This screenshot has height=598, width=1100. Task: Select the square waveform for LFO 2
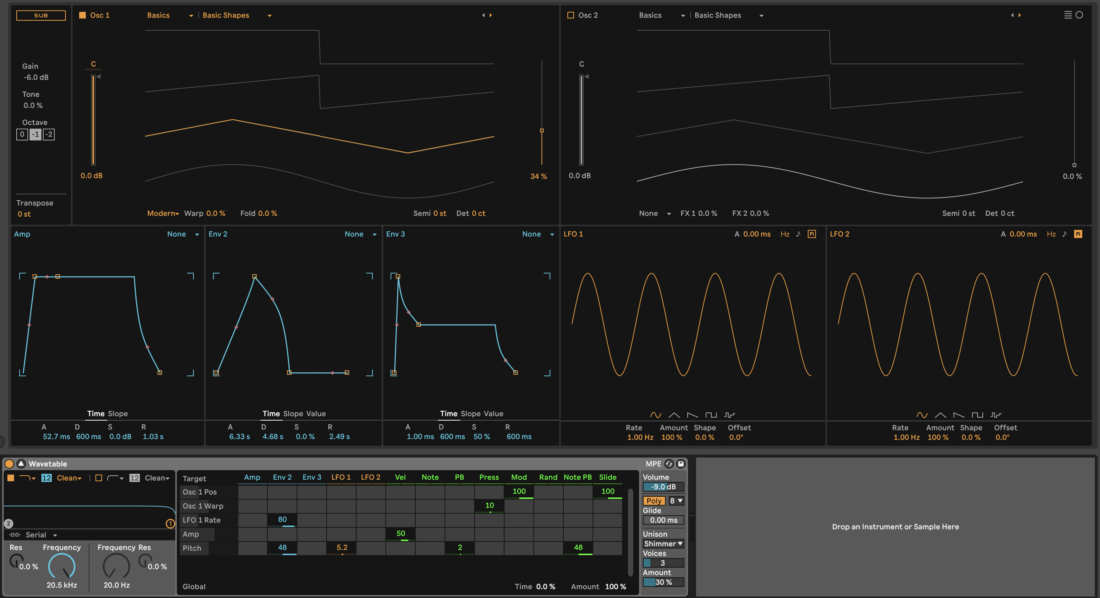(977, 415)
